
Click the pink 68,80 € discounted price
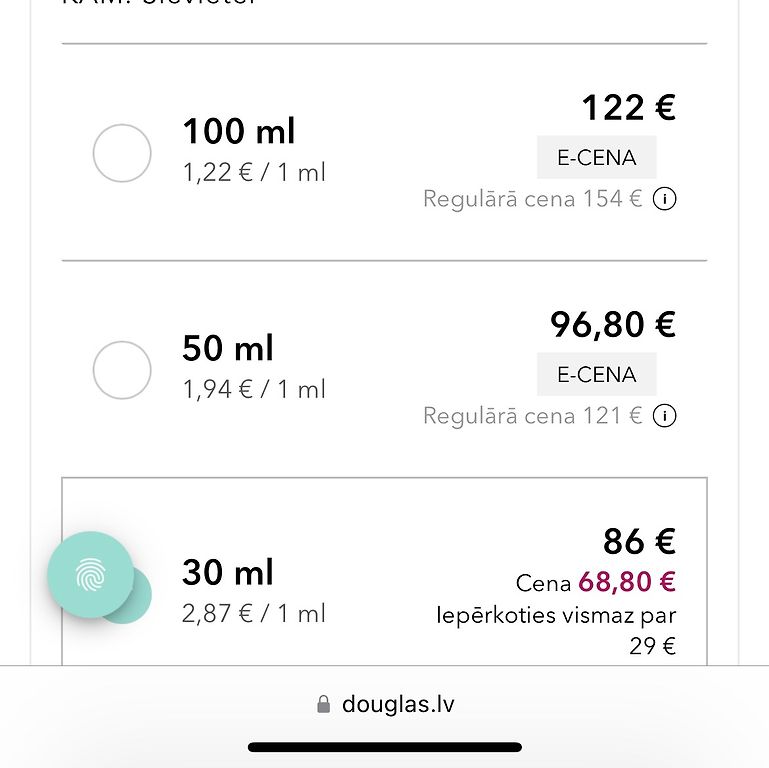tap(627, 582)
